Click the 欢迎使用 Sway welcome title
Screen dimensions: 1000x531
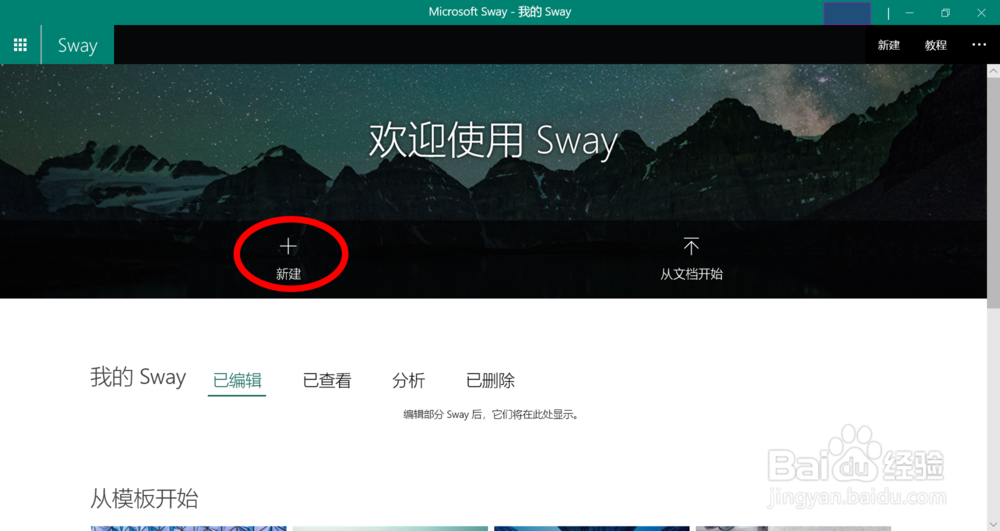point(493,140)
